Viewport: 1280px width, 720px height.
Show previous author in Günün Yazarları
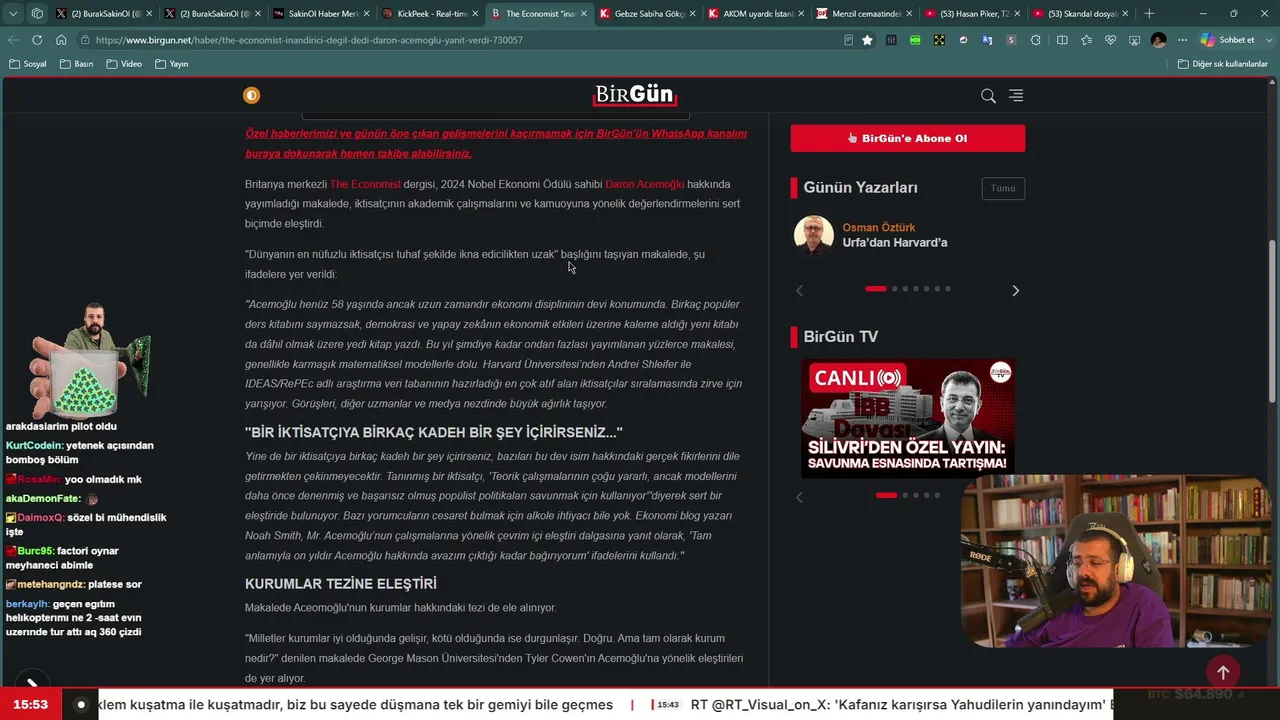(799, 291)
